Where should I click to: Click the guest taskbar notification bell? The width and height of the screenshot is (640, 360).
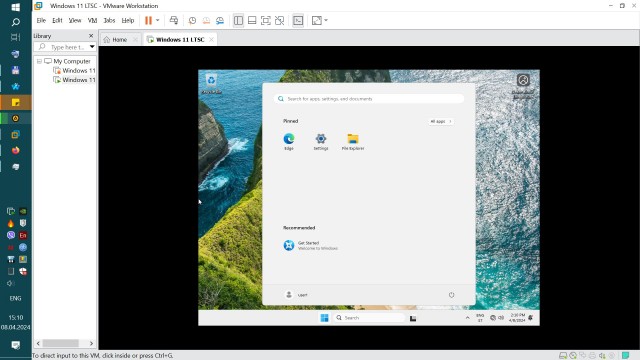tap(531, 318)
